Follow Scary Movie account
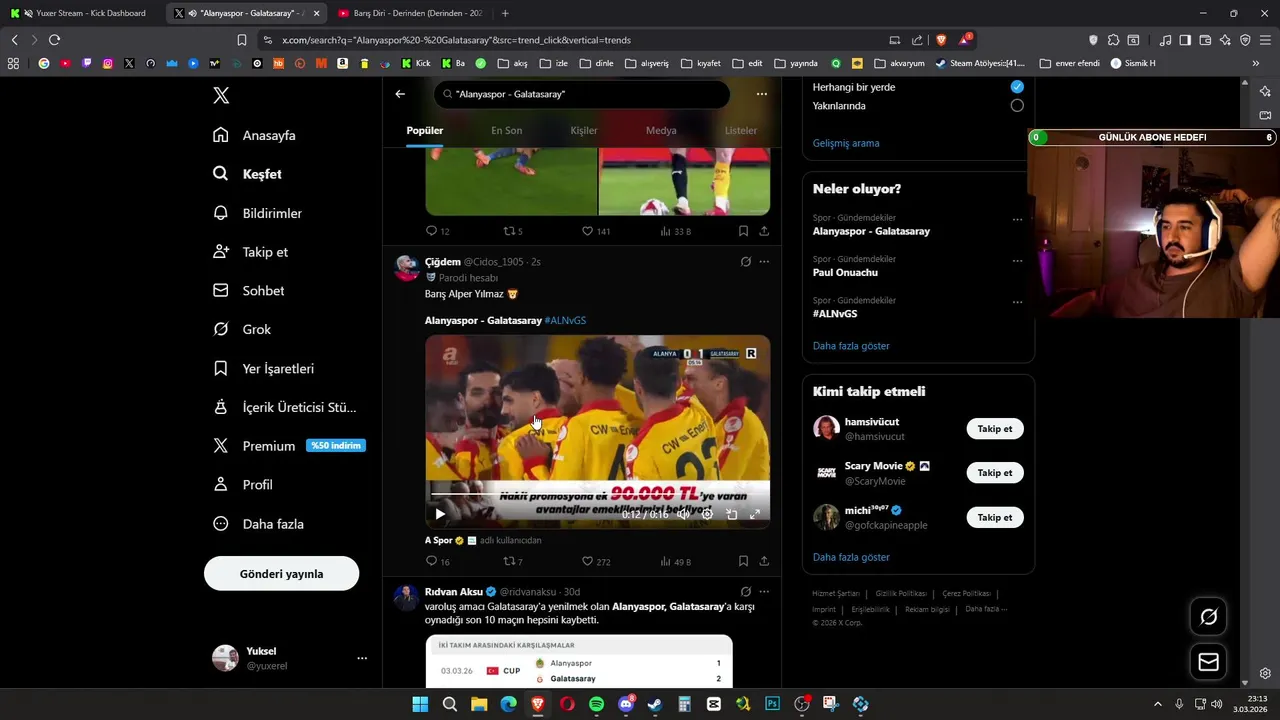Screen dimensions: 1280x720 click(995, 473)
